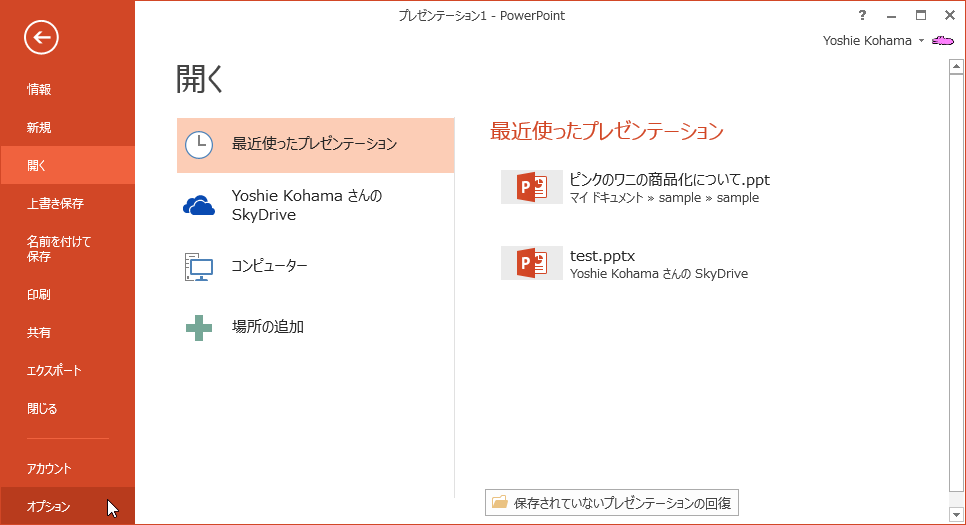Select 新規 in the sidebar
966x525 pixels.
click(67, 128)
